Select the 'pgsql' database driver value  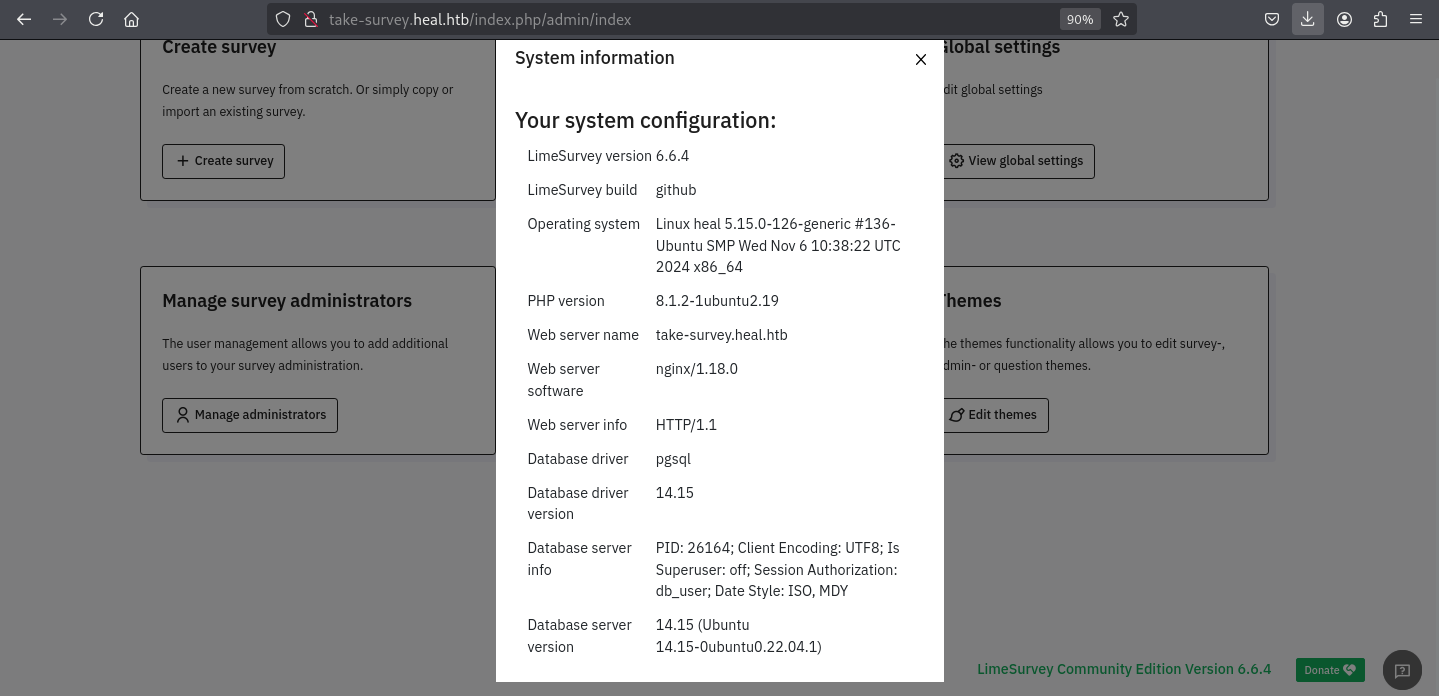click(673, 459)
